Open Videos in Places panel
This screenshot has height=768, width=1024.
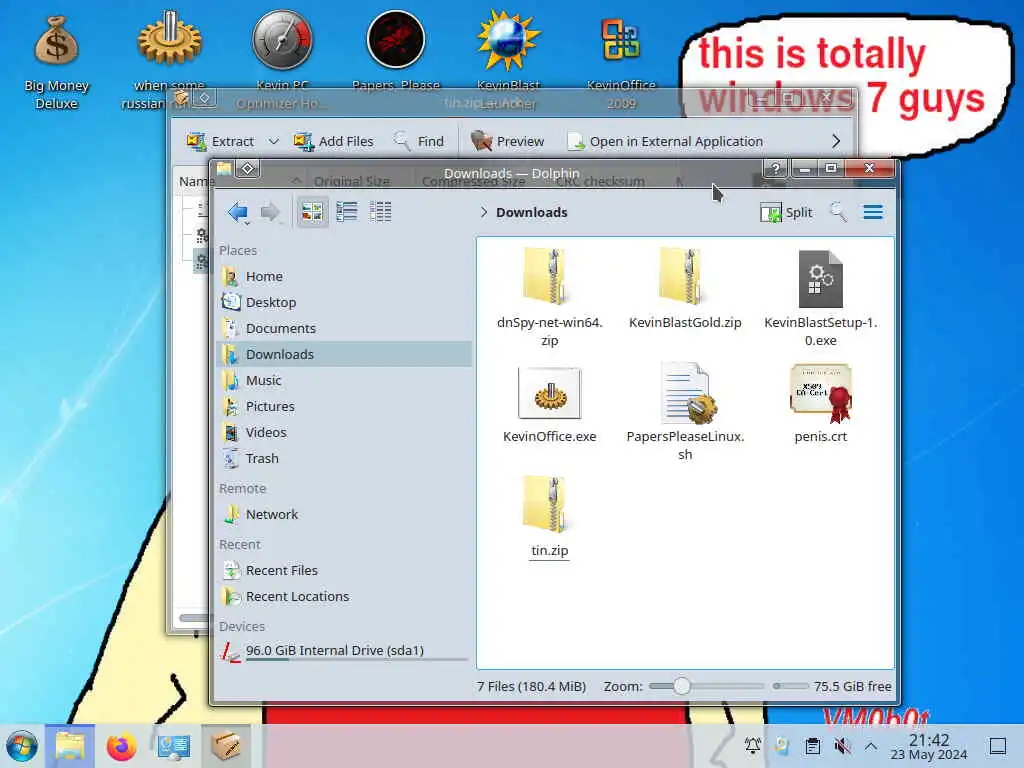344,432
